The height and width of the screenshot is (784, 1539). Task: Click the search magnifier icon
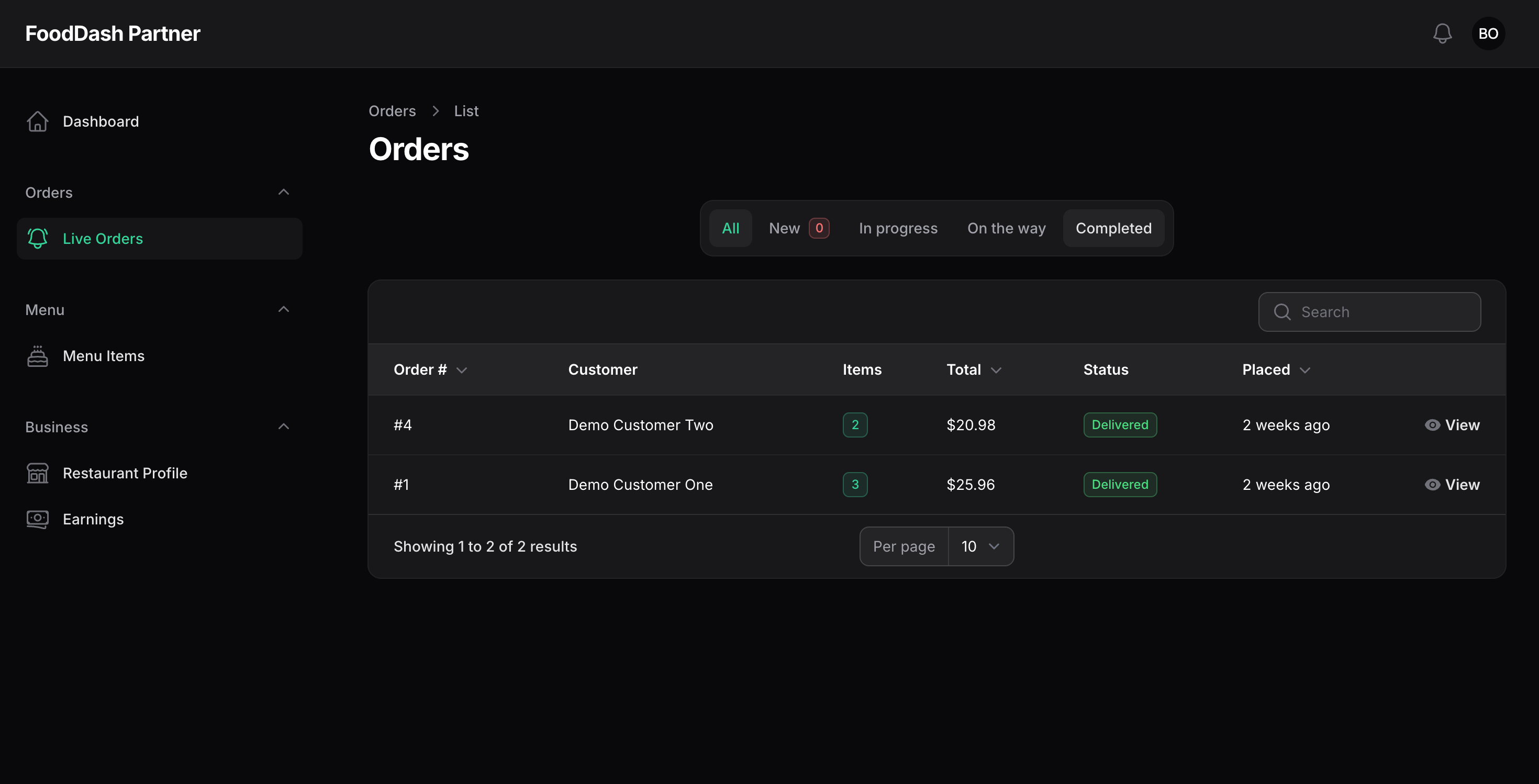1282,312
